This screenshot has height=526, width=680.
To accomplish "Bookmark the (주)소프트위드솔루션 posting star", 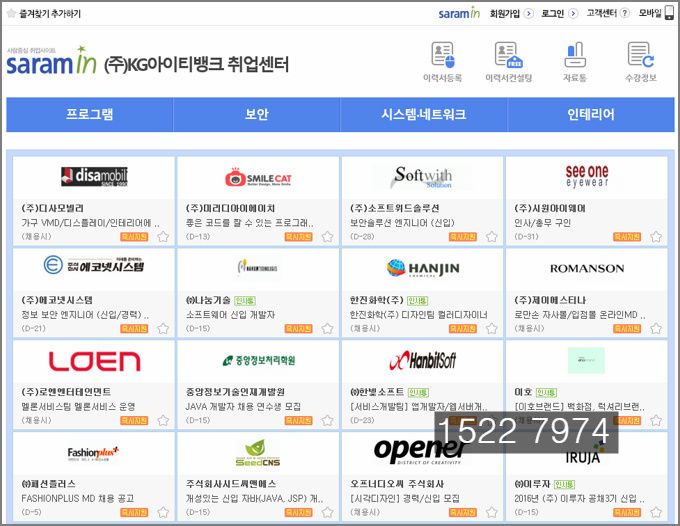I will tap(491, 237).
